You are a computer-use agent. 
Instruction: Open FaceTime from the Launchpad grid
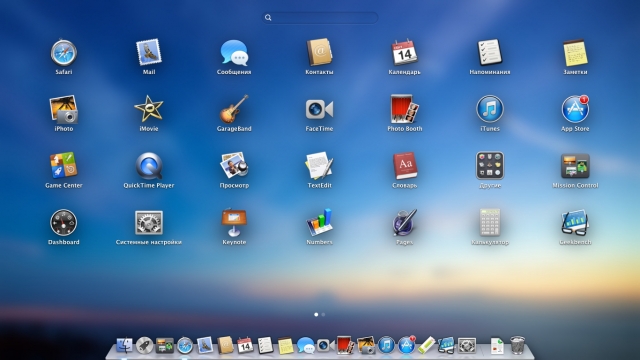319,109
